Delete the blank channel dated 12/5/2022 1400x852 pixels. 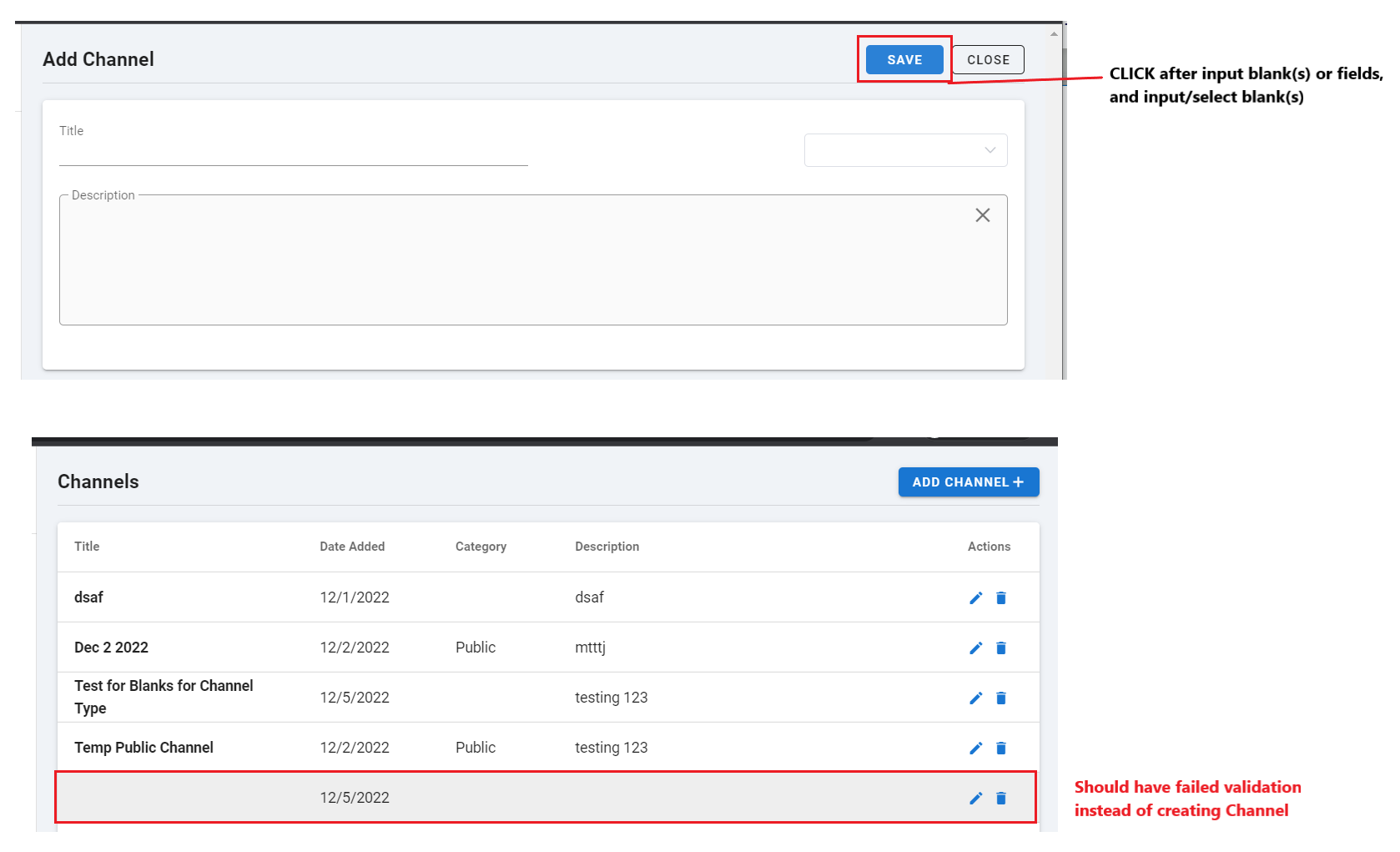(1001, 798)
